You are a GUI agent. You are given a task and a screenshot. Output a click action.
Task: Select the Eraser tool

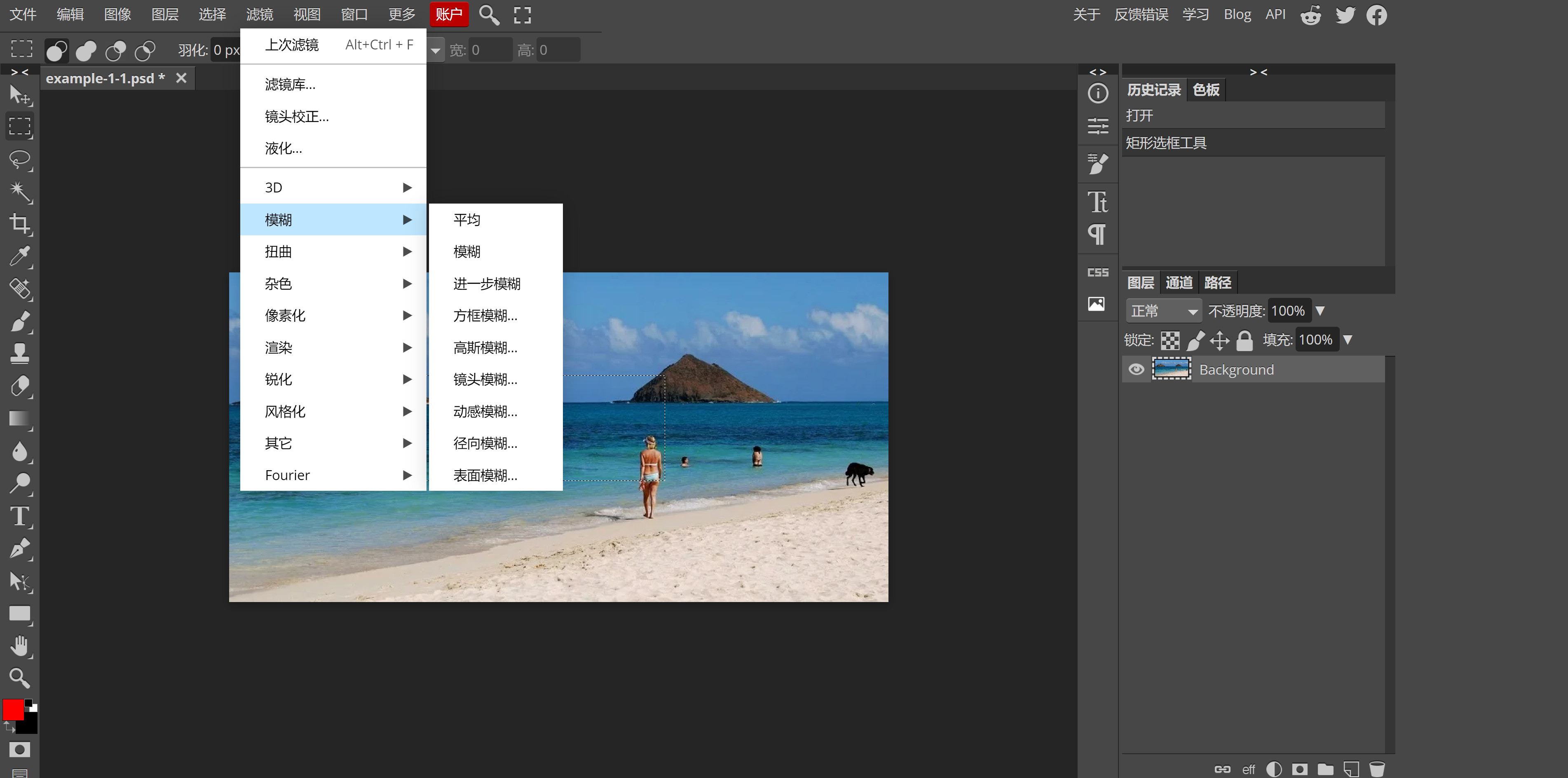pyautogui.click(x=19, y=386)
